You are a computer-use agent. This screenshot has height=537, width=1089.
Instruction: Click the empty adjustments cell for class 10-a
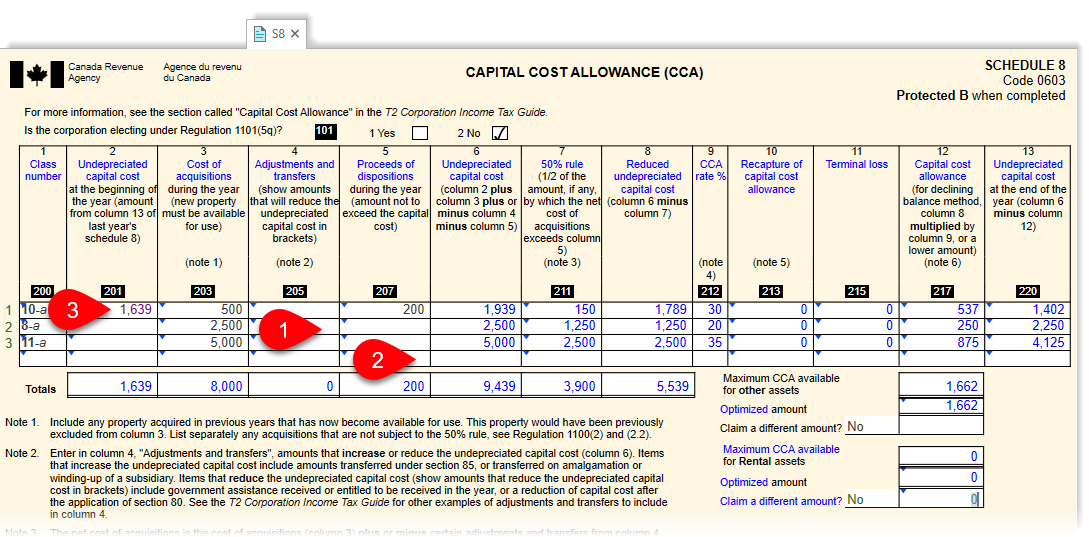tap(294, 310)
